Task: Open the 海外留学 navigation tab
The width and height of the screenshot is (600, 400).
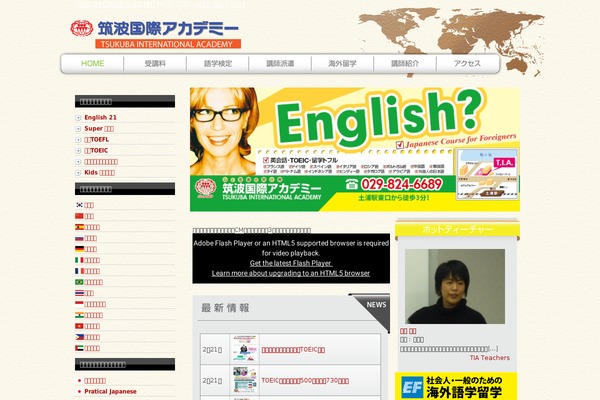Action: coord(342,64)
